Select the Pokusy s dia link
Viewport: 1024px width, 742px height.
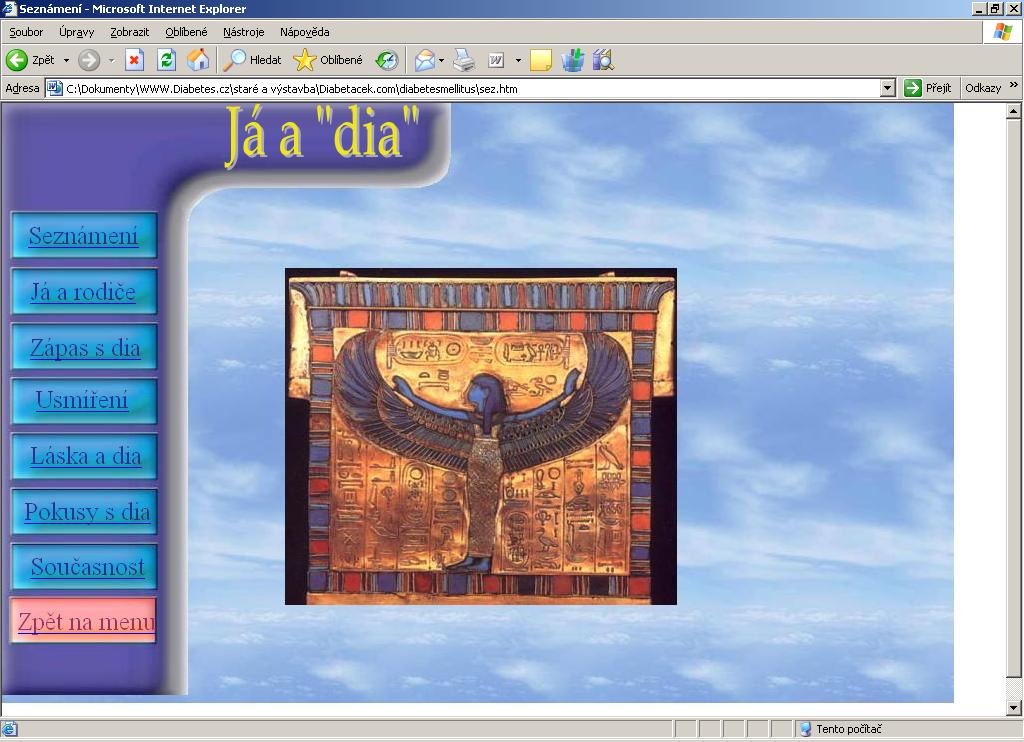[x=88, y=511]
